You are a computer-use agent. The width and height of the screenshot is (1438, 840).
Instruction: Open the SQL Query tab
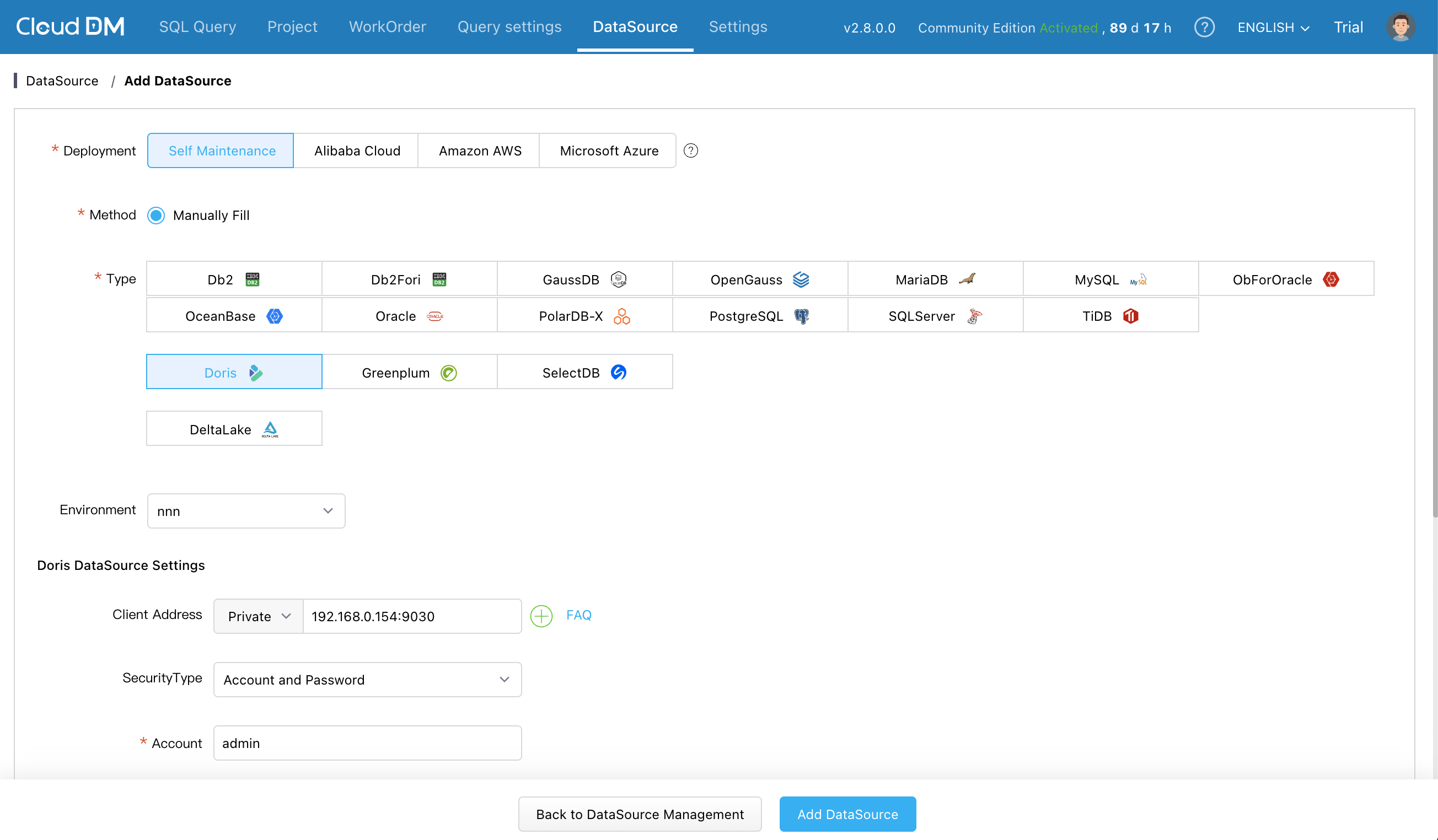point(197,27)
